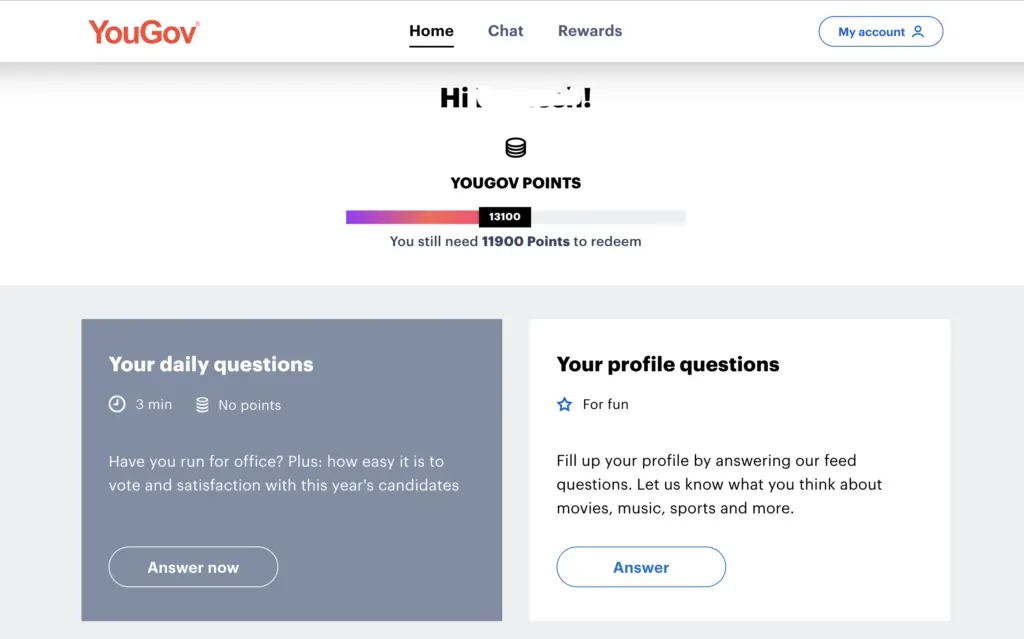Click the coin stack icon above YouGov Points

coord(515,148)
